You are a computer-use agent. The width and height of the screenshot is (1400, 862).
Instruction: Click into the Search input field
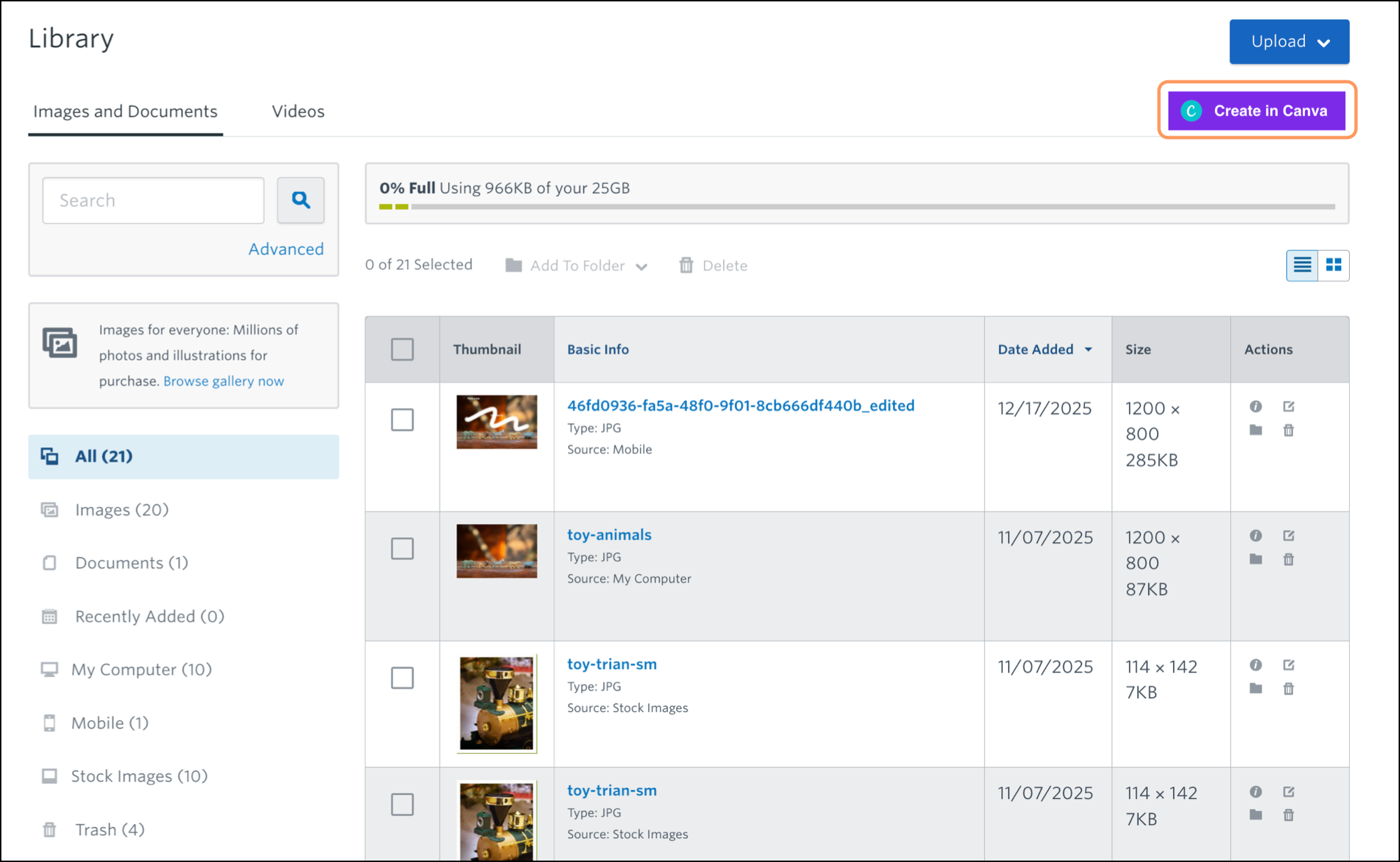153,200
